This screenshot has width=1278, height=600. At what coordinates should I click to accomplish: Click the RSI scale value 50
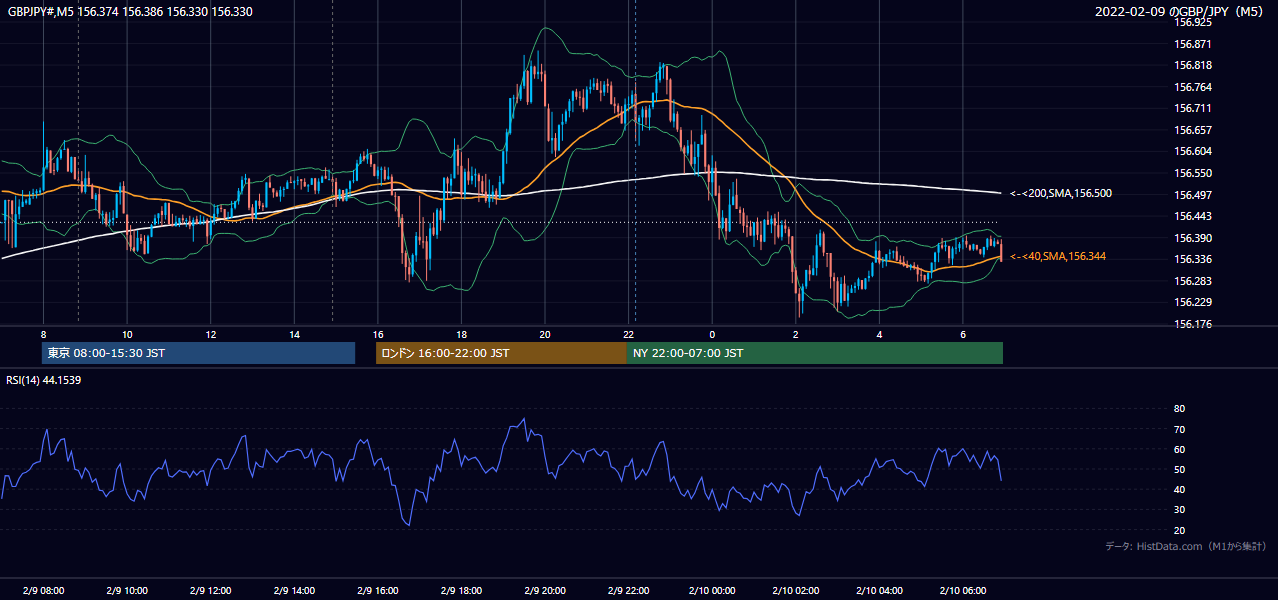click(1179, 469)
